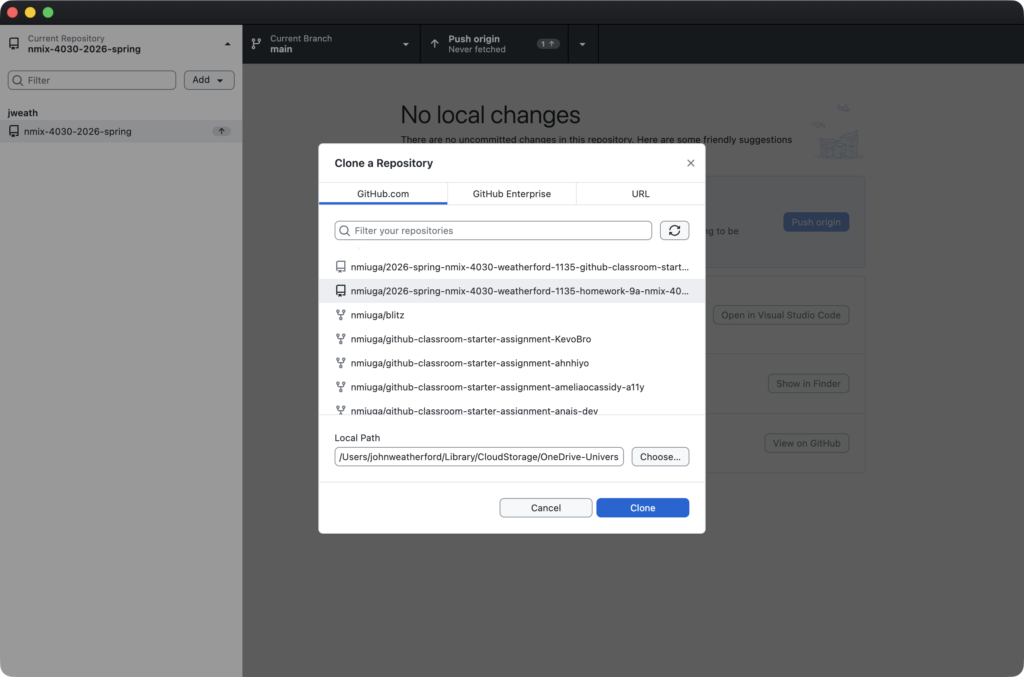Click the repo icon beside the highlighted homework-9a repository

click(340, 291)
